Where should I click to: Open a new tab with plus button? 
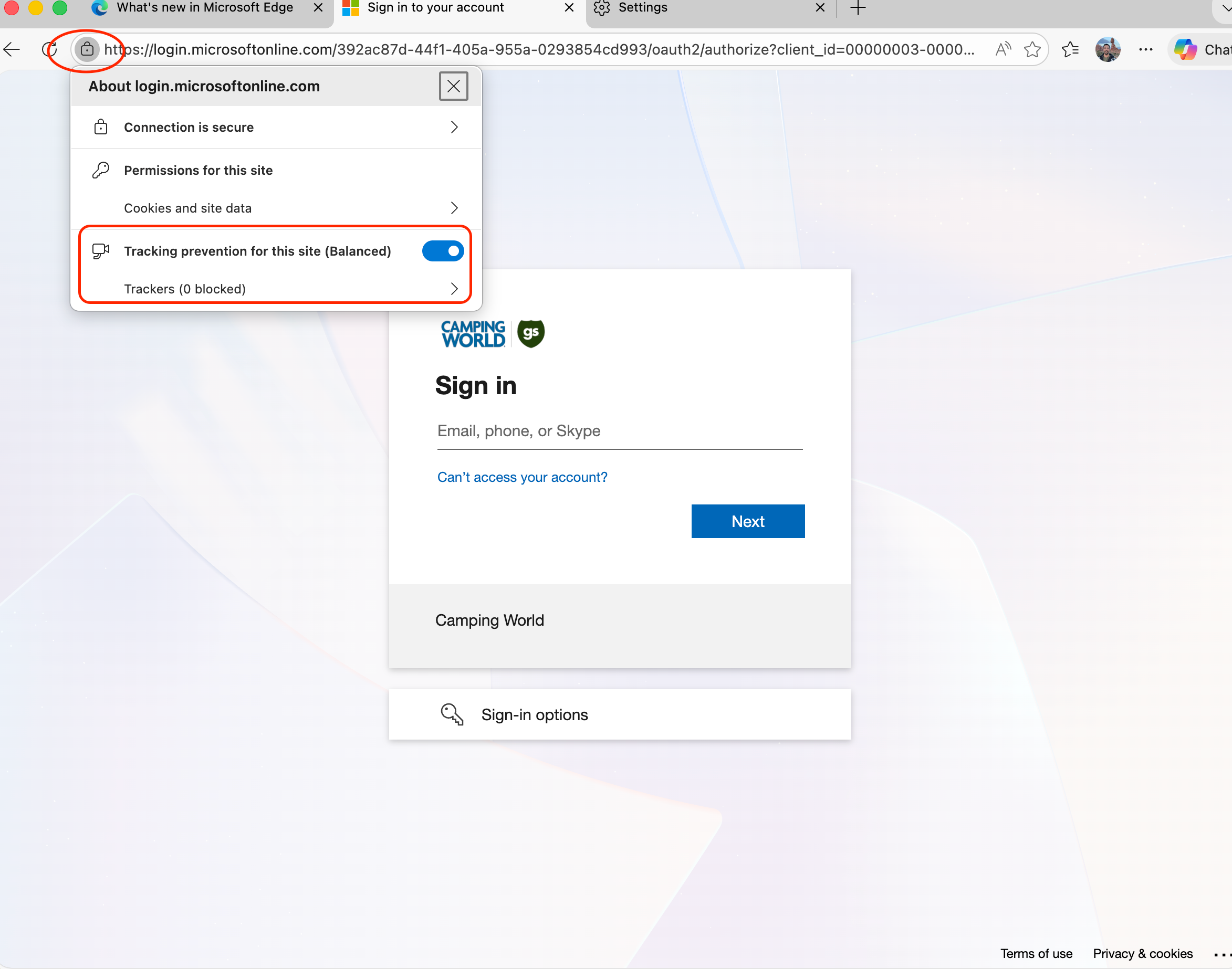point(858,8)
